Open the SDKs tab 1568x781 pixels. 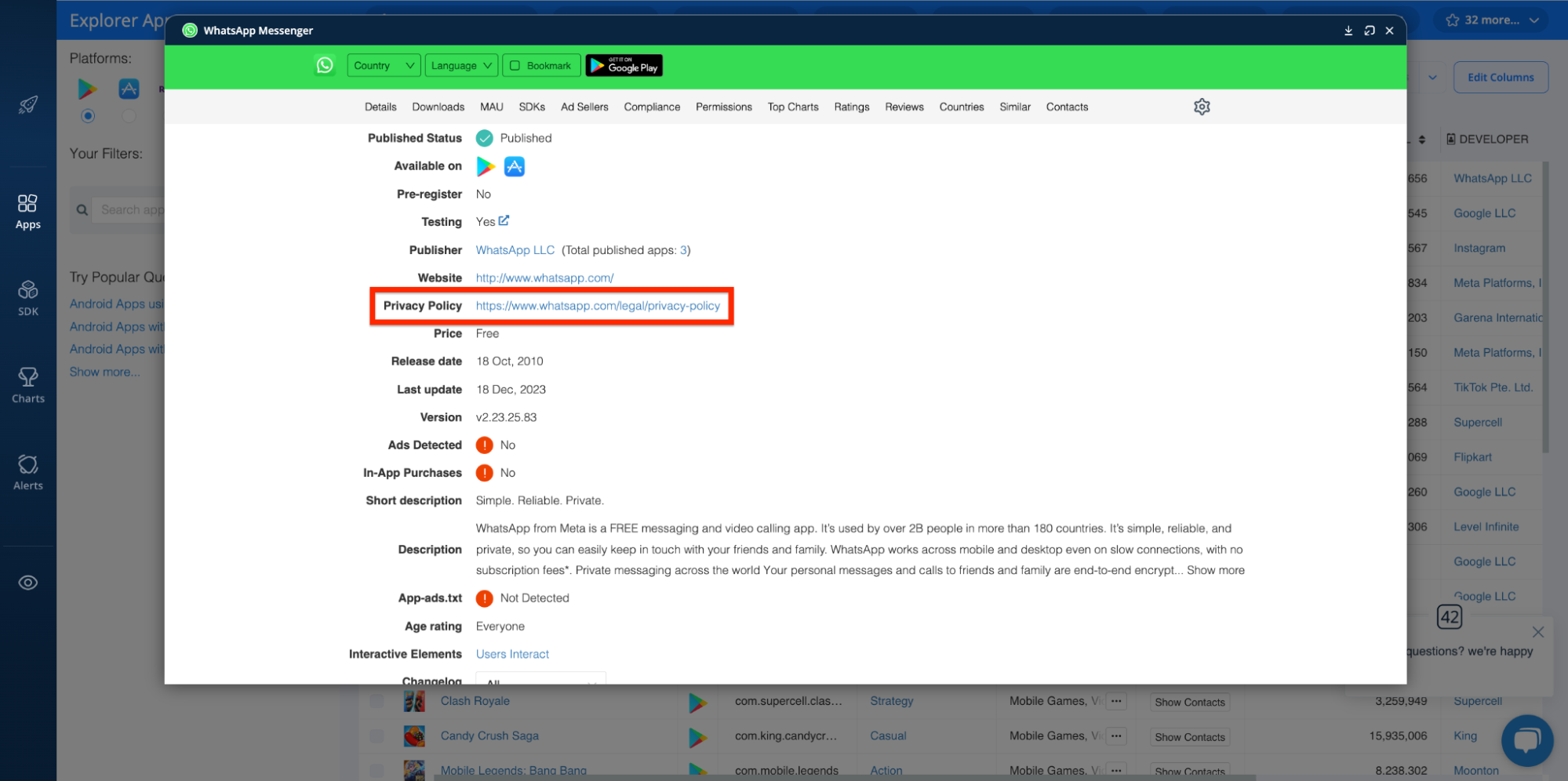(x=532, y=107)
